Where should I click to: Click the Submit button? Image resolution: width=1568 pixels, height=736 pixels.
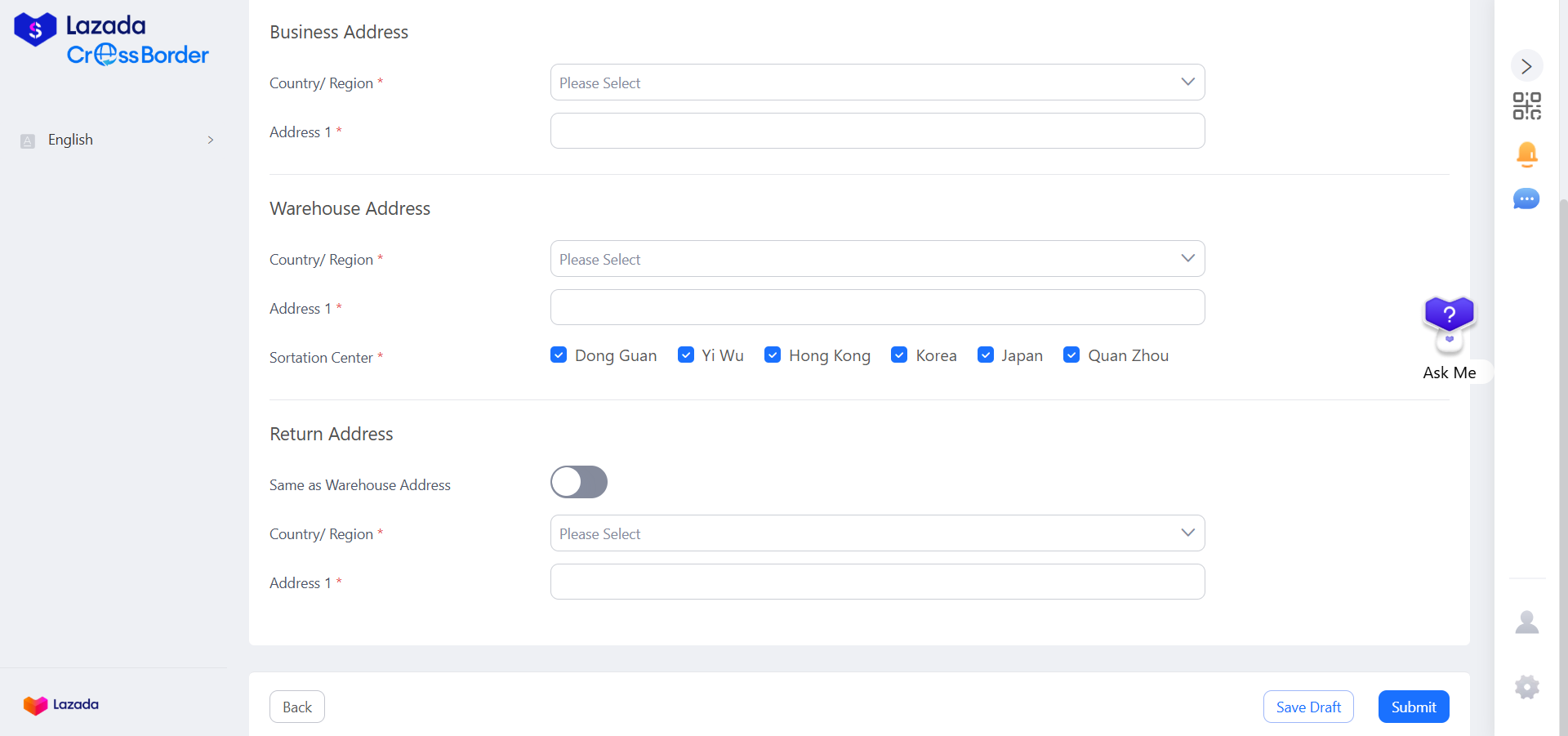[x=1413, y=707]
